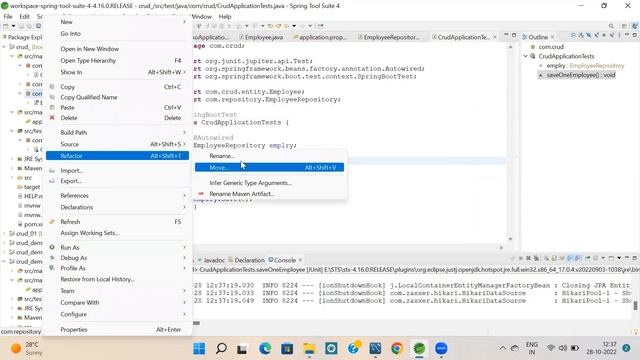This screenshot has height=360, width=640.
Task: Open File Explorer from taskbar
Action: click(x=309, y=349)
